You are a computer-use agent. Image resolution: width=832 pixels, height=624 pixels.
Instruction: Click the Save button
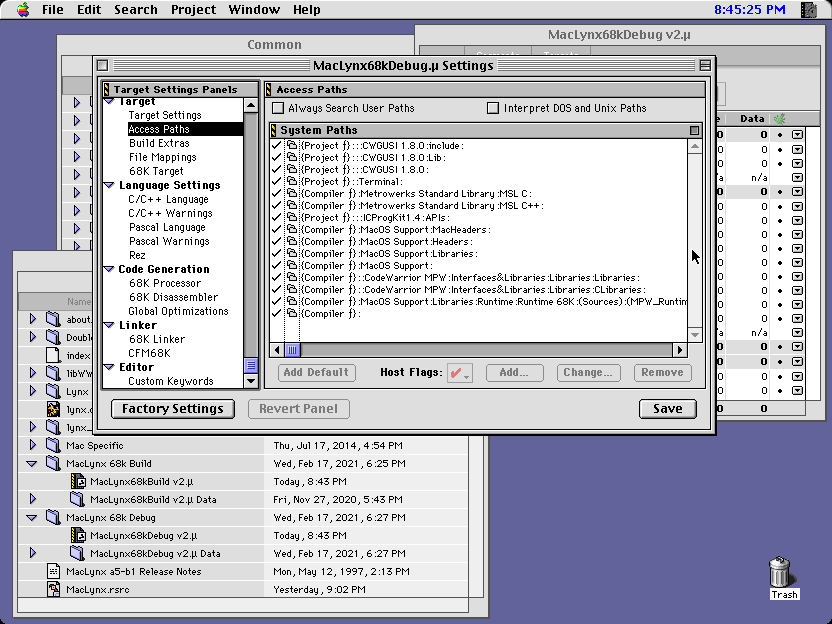[x=668, y=409]
